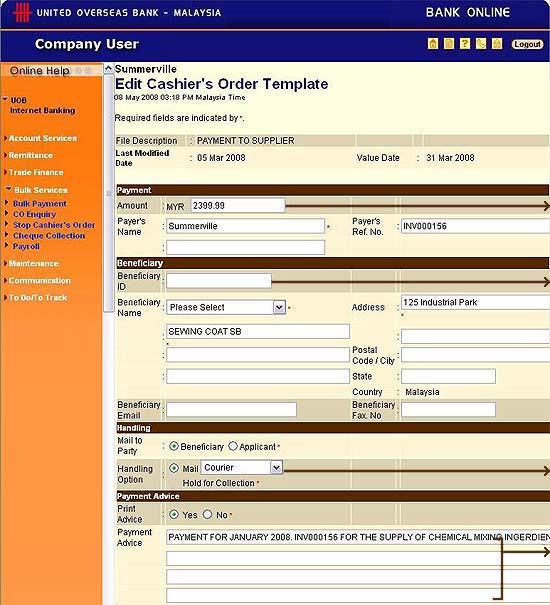550x605 pixels.
Task: Click the Beneficiary Email field
Action: point(231,410)
